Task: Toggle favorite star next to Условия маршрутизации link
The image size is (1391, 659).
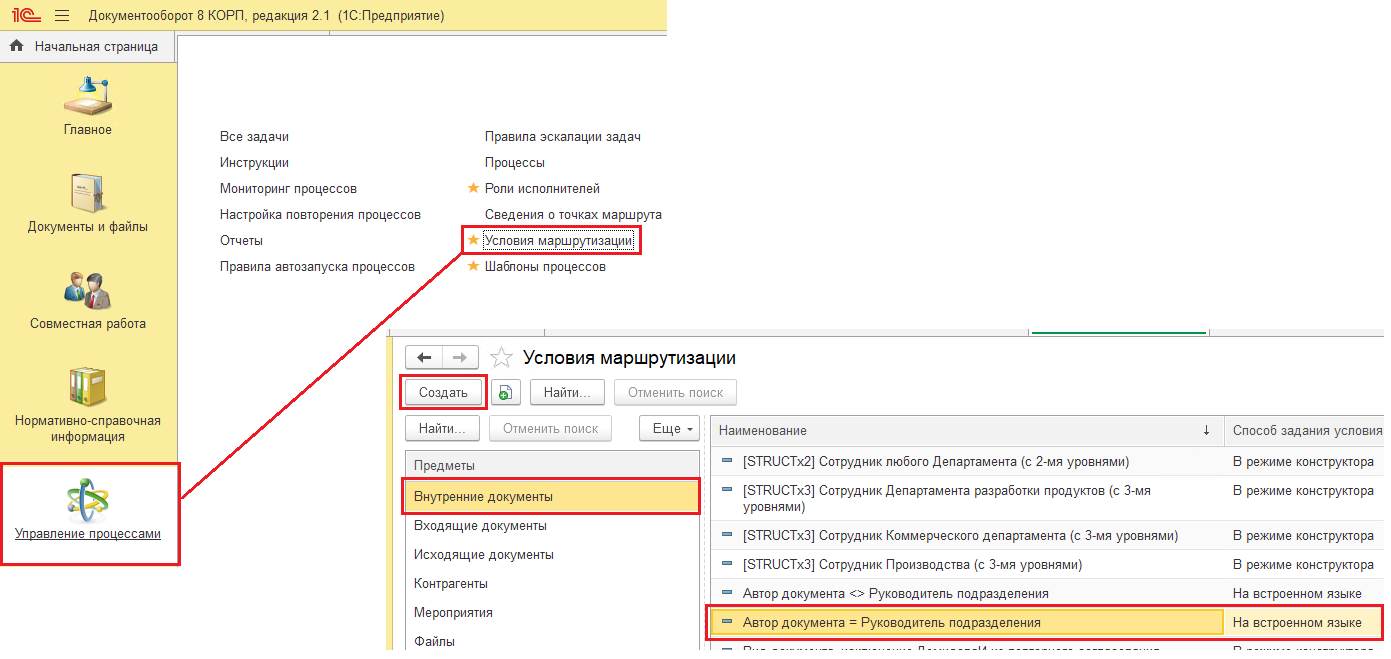Action: [474, 239]
